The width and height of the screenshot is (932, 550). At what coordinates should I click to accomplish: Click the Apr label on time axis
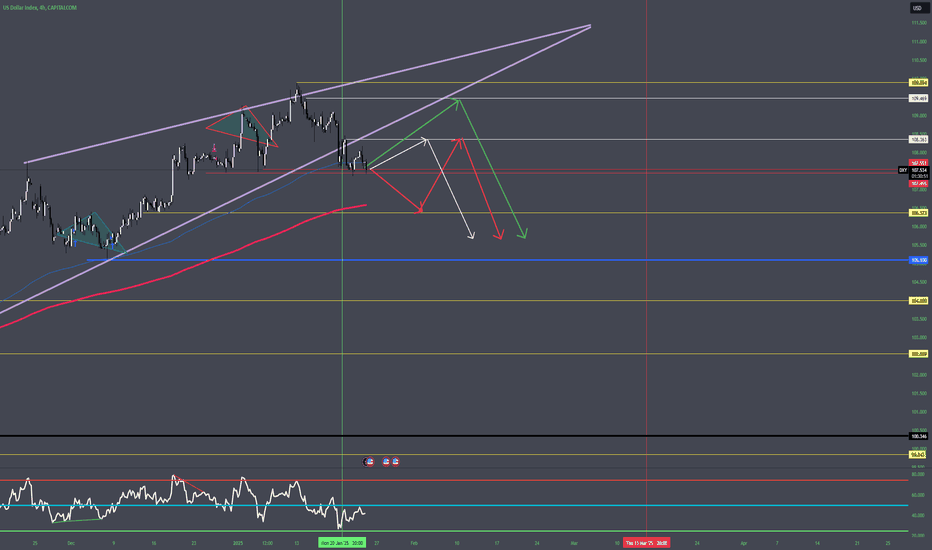(x=744, y=543)
